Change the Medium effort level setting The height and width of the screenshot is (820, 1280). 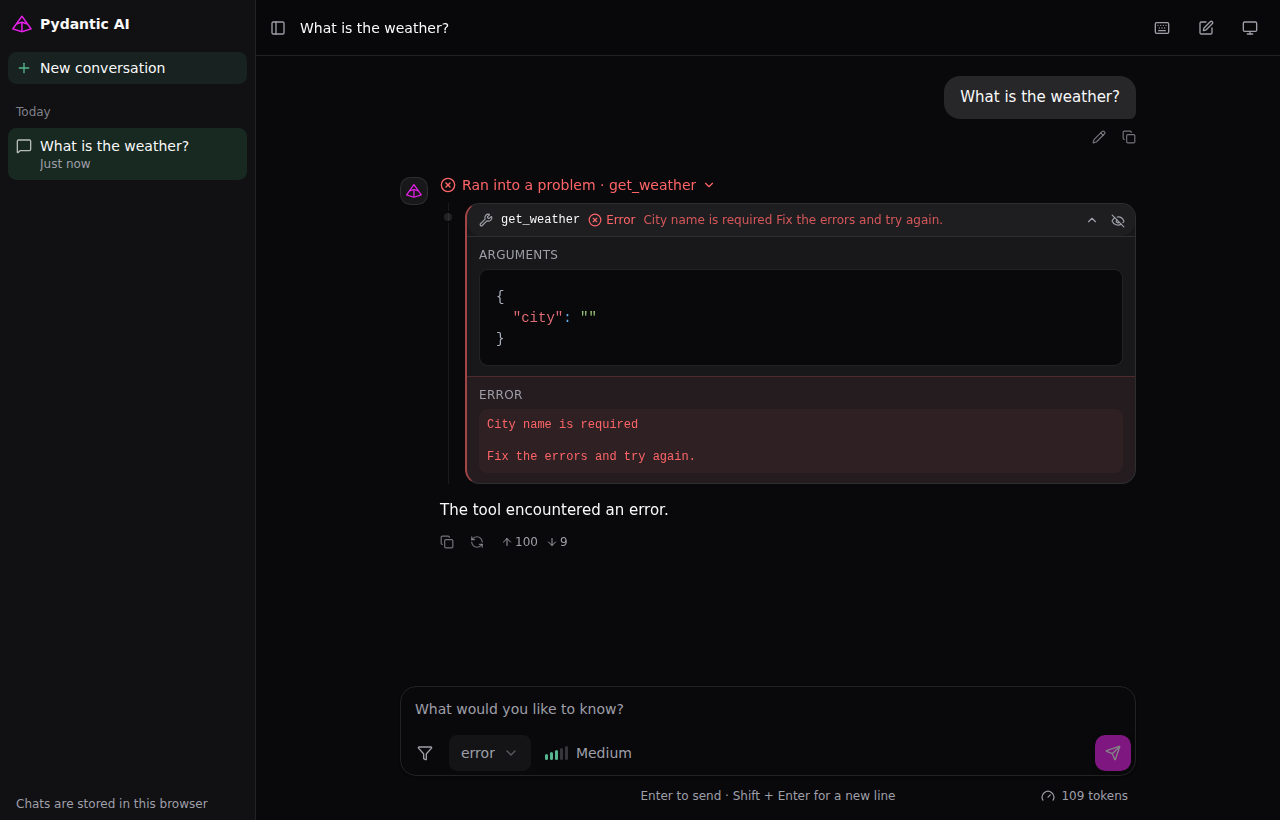[x=588, y=753]
